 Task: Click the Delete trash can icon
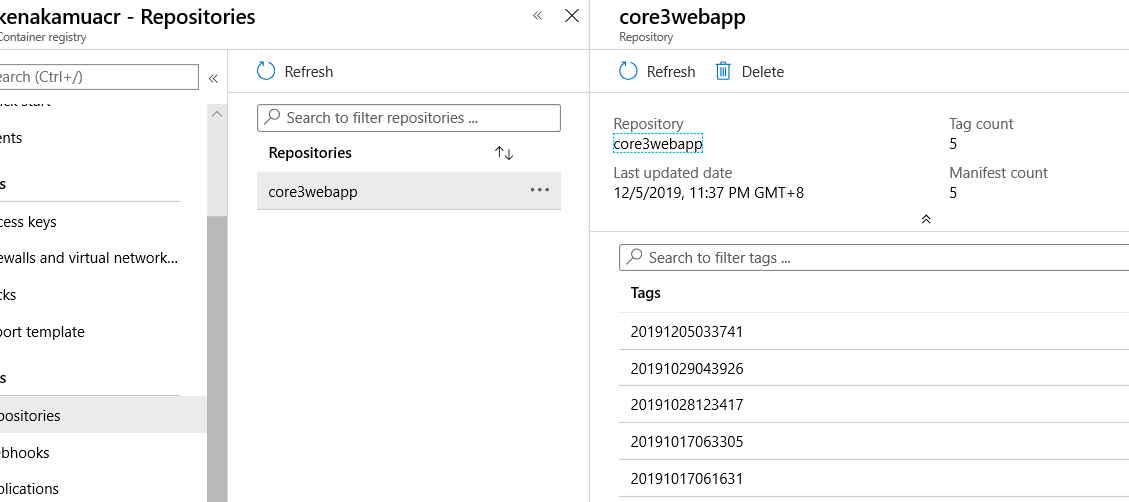tap(723, 71)
